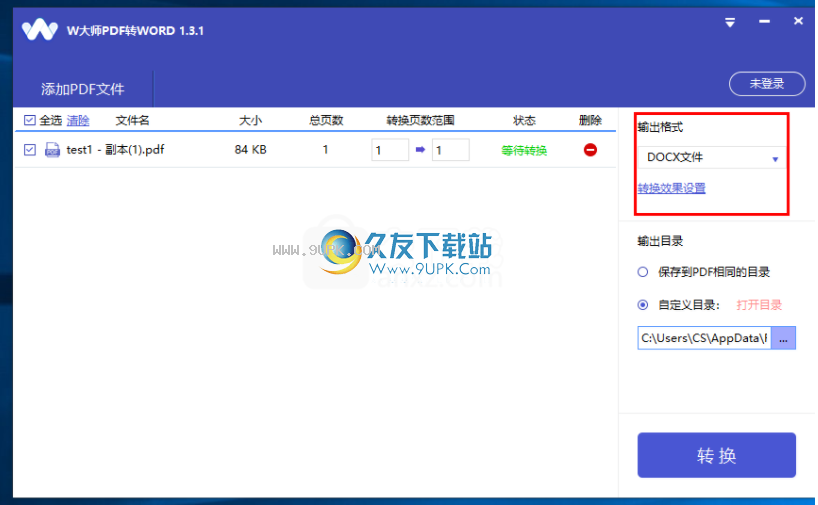Image resolution: width=818 pixels, height=505 pixels.
Task: Click the 打开目录 open folder link
Action: [x=759, y=305]
